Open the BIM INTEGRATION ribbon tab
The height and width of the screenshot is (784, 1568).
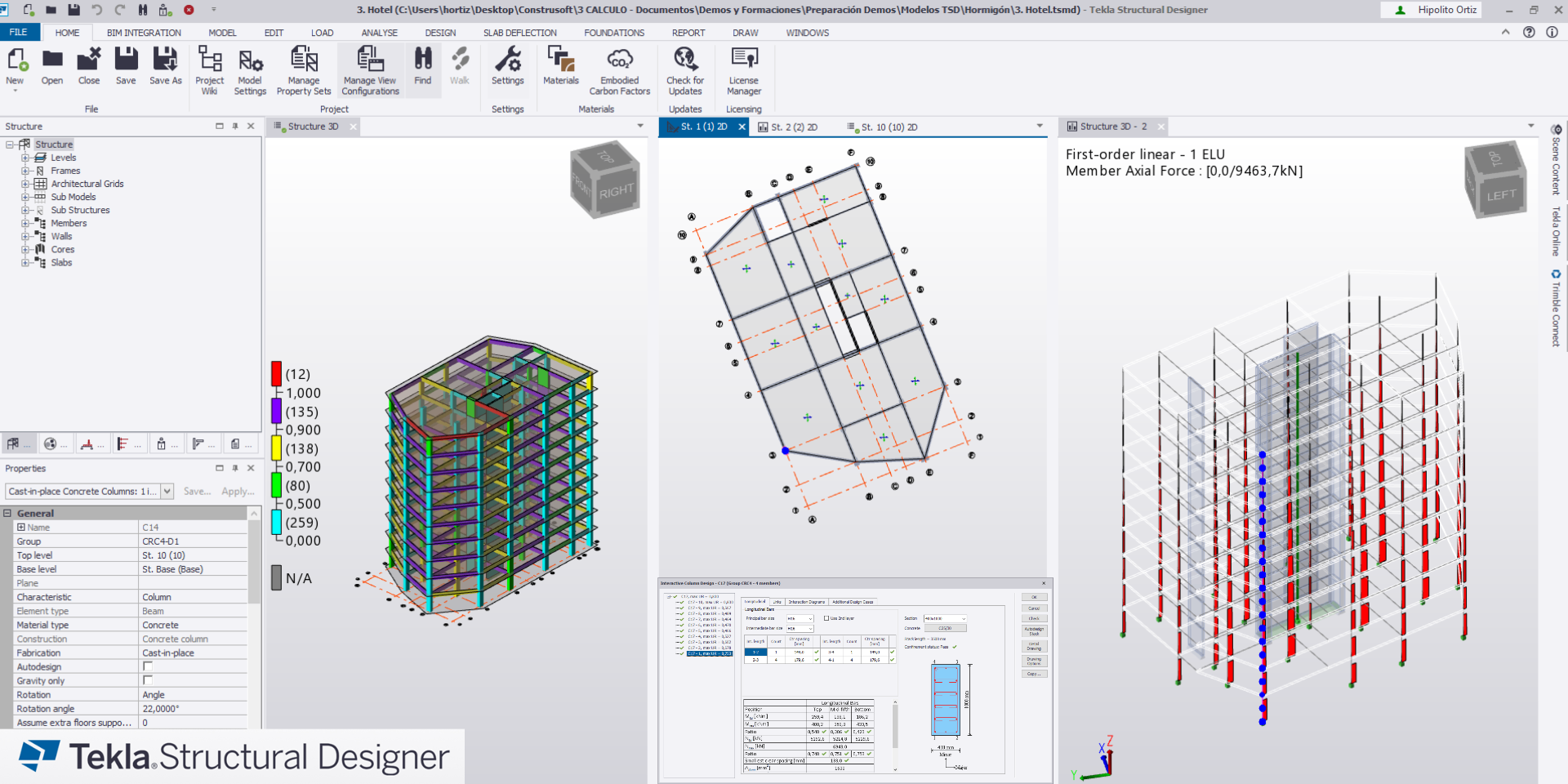144,33
